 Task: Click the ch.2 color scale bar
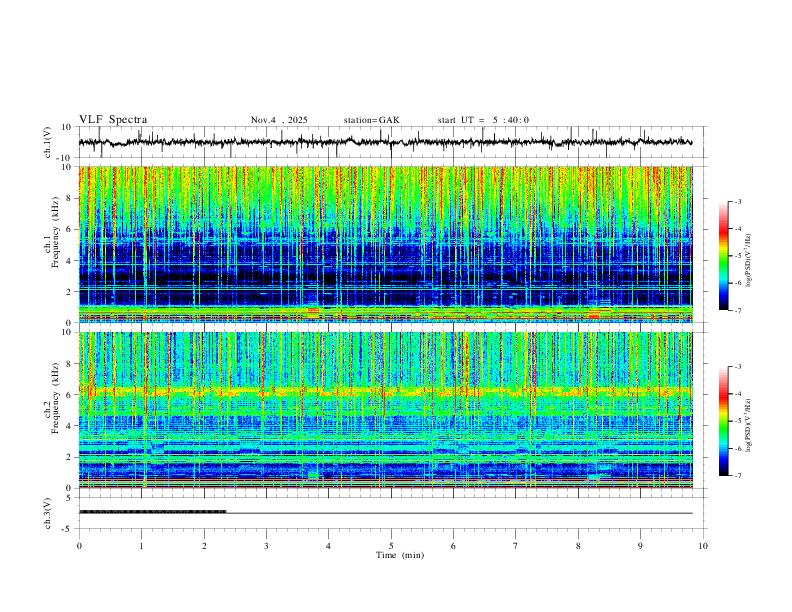pos(723,421)
